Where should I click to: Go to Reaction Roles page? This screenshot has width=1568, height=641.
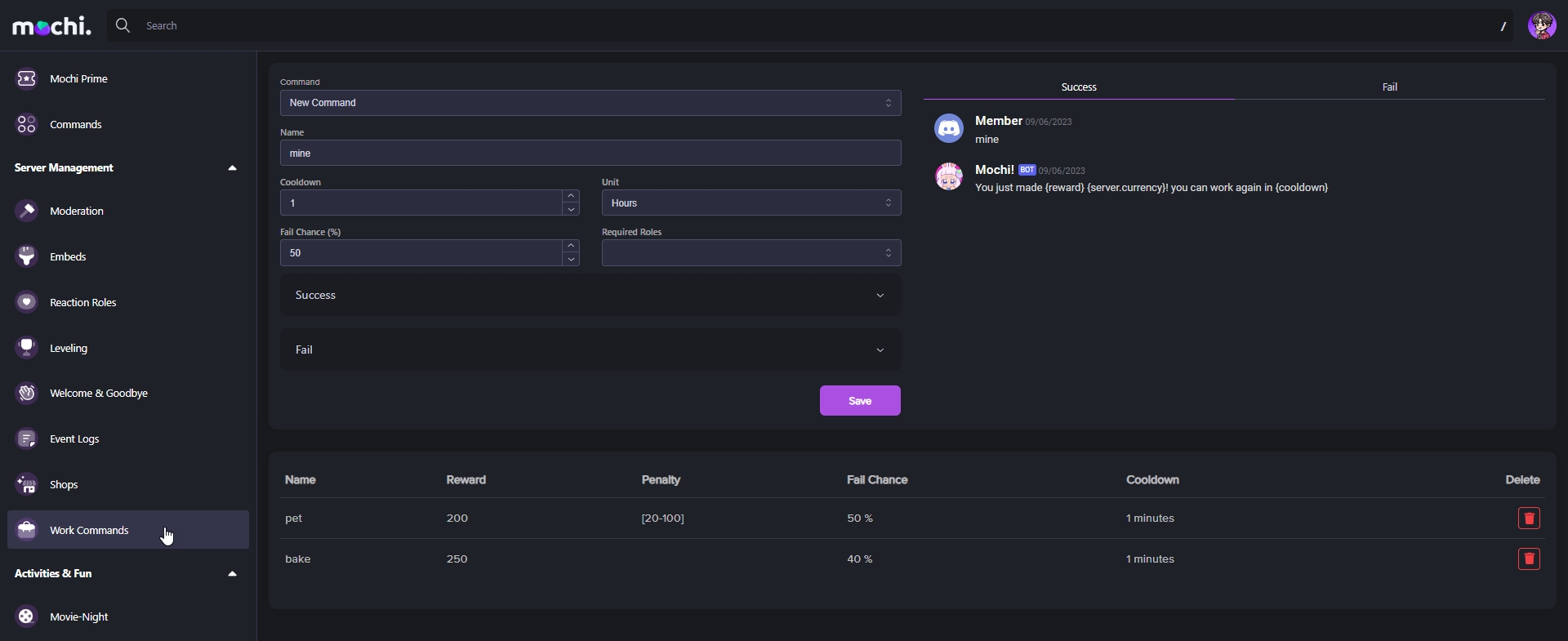tap(82, 302)
